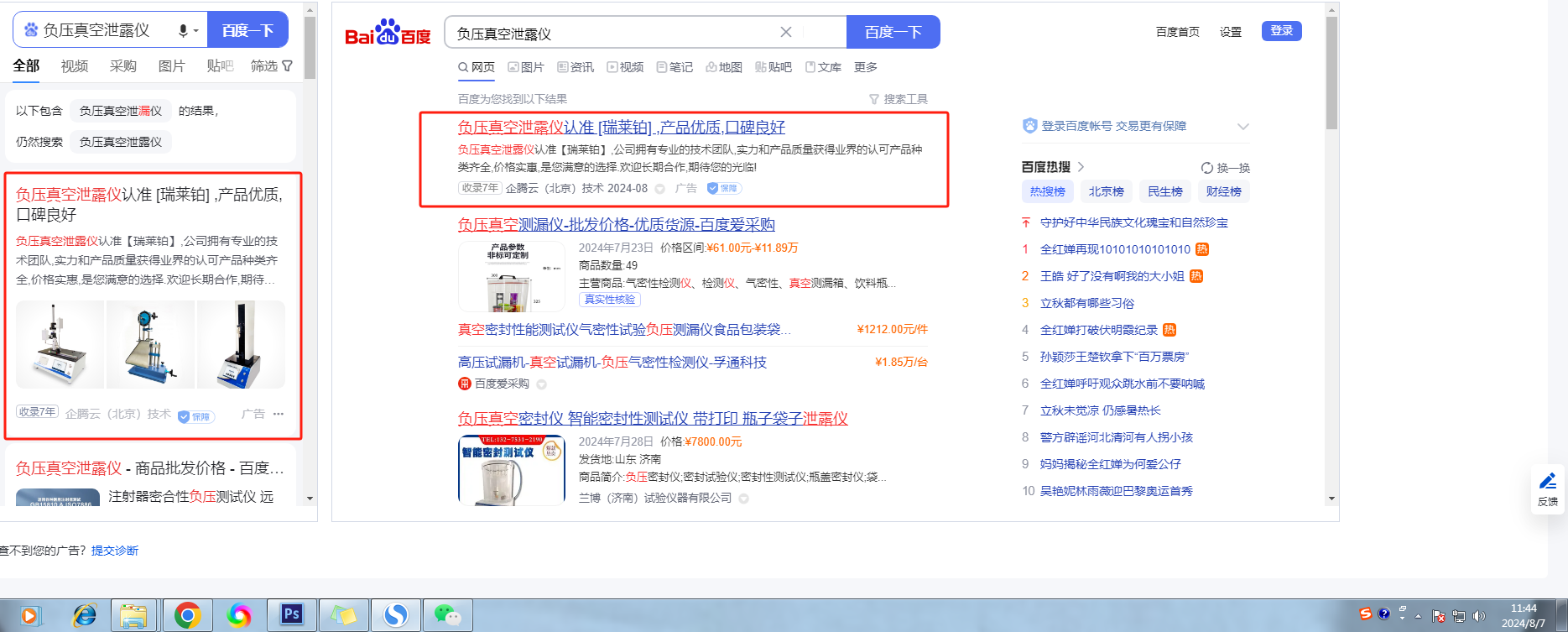Screen dimensions: 1568x632
Task: Click the main search input field
Action: 612,33
